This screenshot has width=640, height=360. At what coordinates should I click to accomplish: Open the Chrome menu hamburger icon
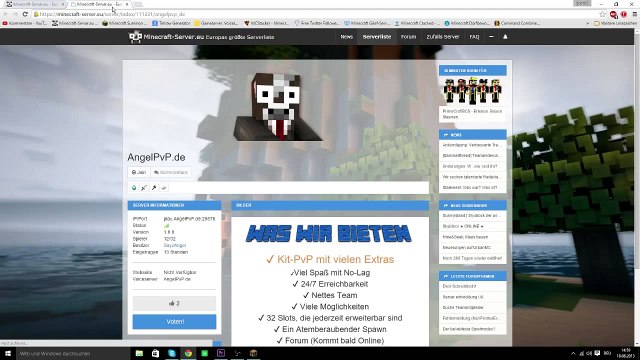pos(634,14)
